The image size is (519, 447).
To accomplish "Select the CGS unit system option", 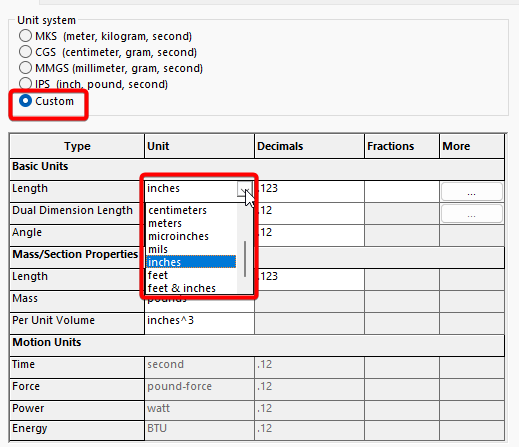I will coord(25,52).
